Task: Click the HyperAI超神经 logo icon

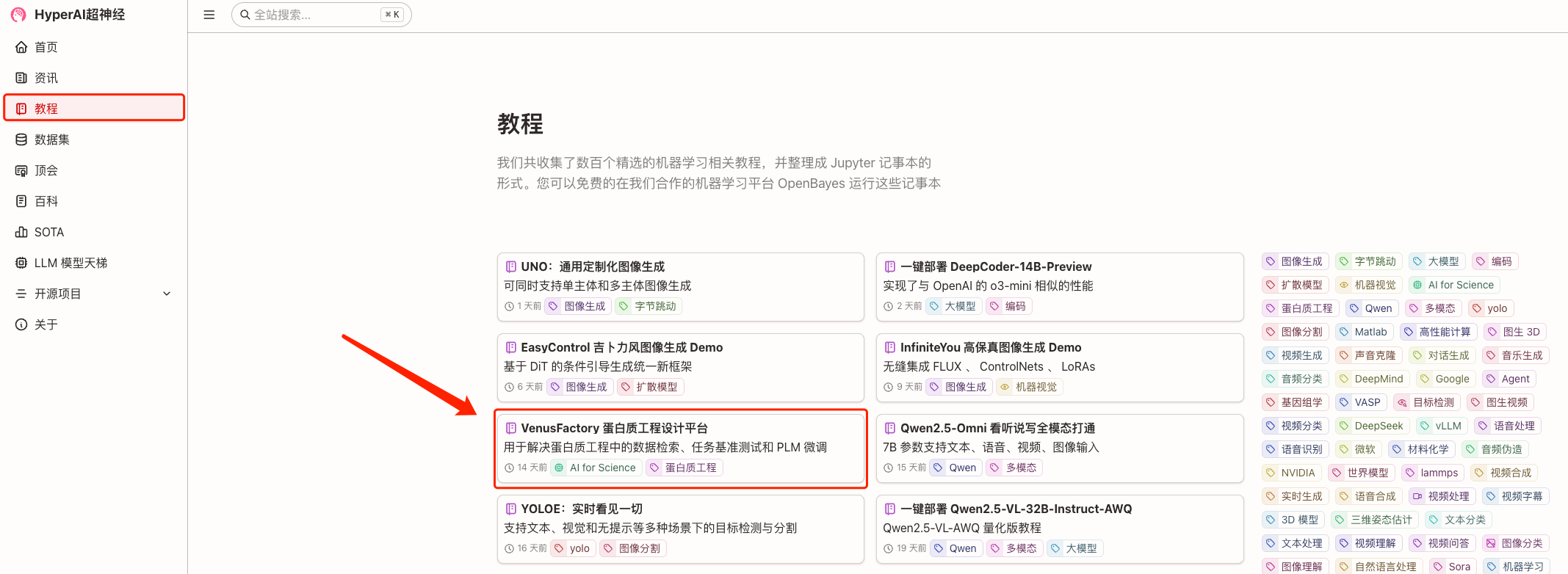Action: [x=18, y=15]
